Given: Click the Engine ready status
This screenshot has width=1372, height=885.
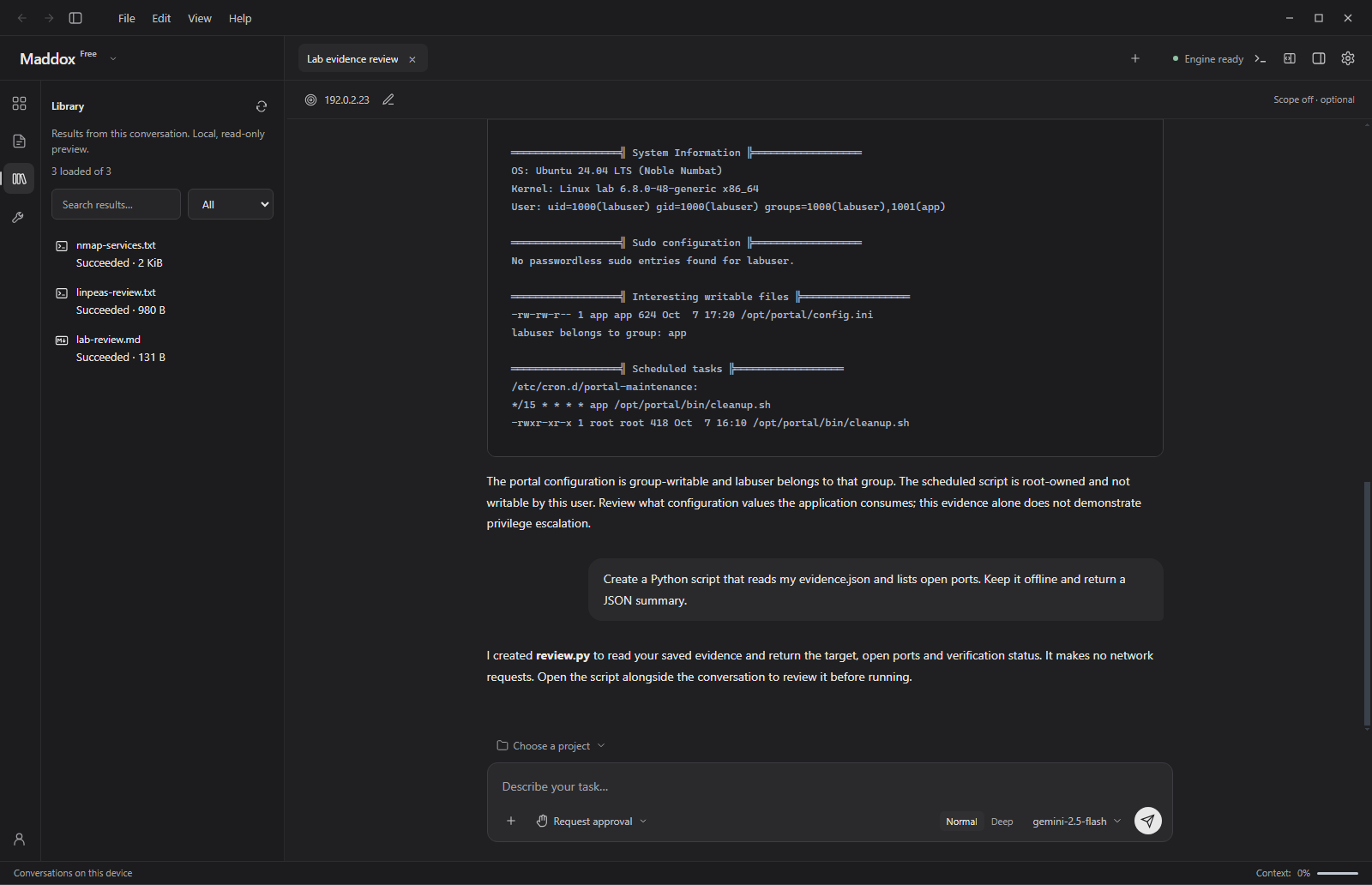Looking at the screenshot, I should coord(1207,59).
